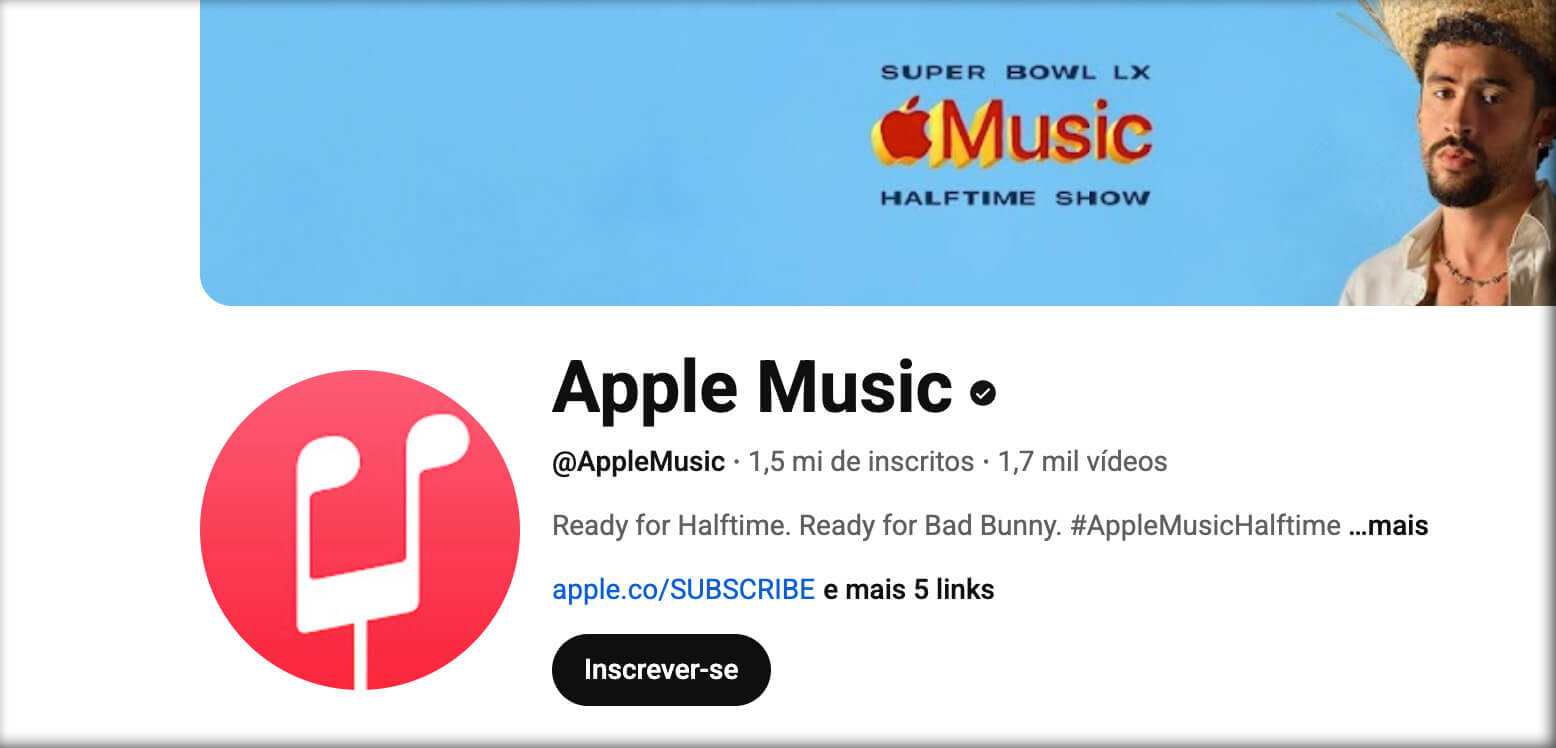Click the yellow-red Music wordmark in the banner
The width and height of the screenshot is (1556, 748).
[x=1043, y=133]
